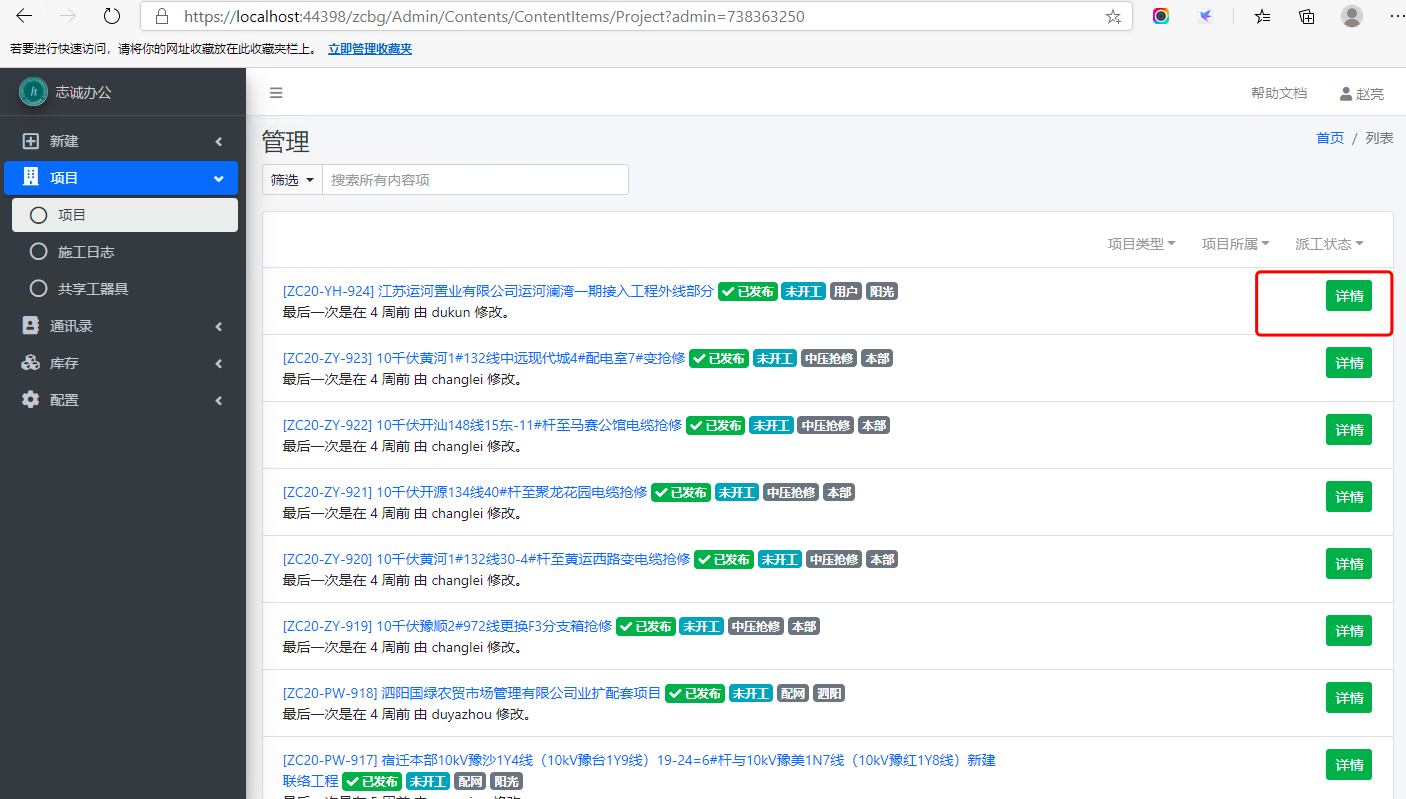The width and height of the screenshot is (1406, 799).
Task: Select the 项目 sidebar module icon
Action: 29,178
